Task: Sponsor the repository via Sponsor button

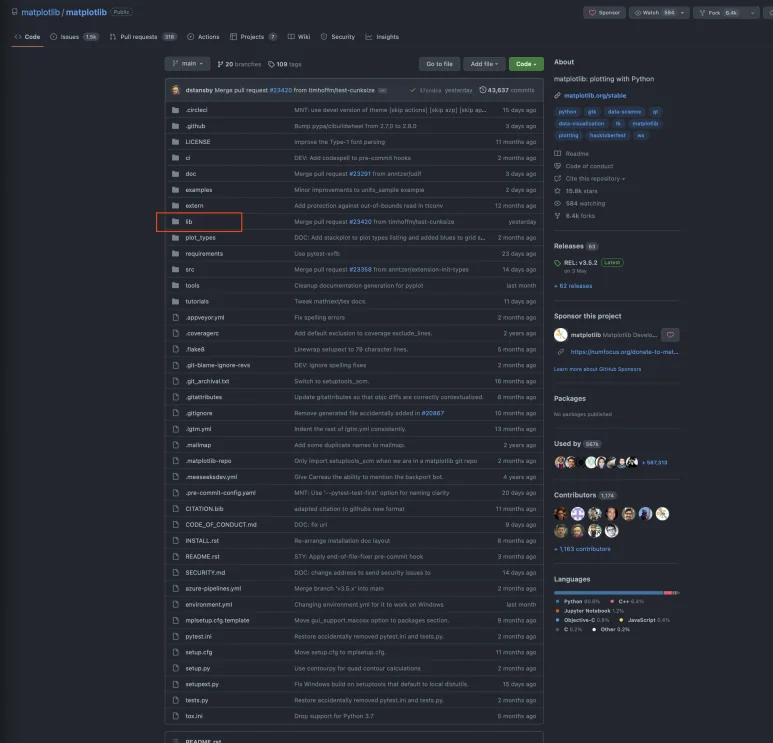Action: (x=604, y=12)
